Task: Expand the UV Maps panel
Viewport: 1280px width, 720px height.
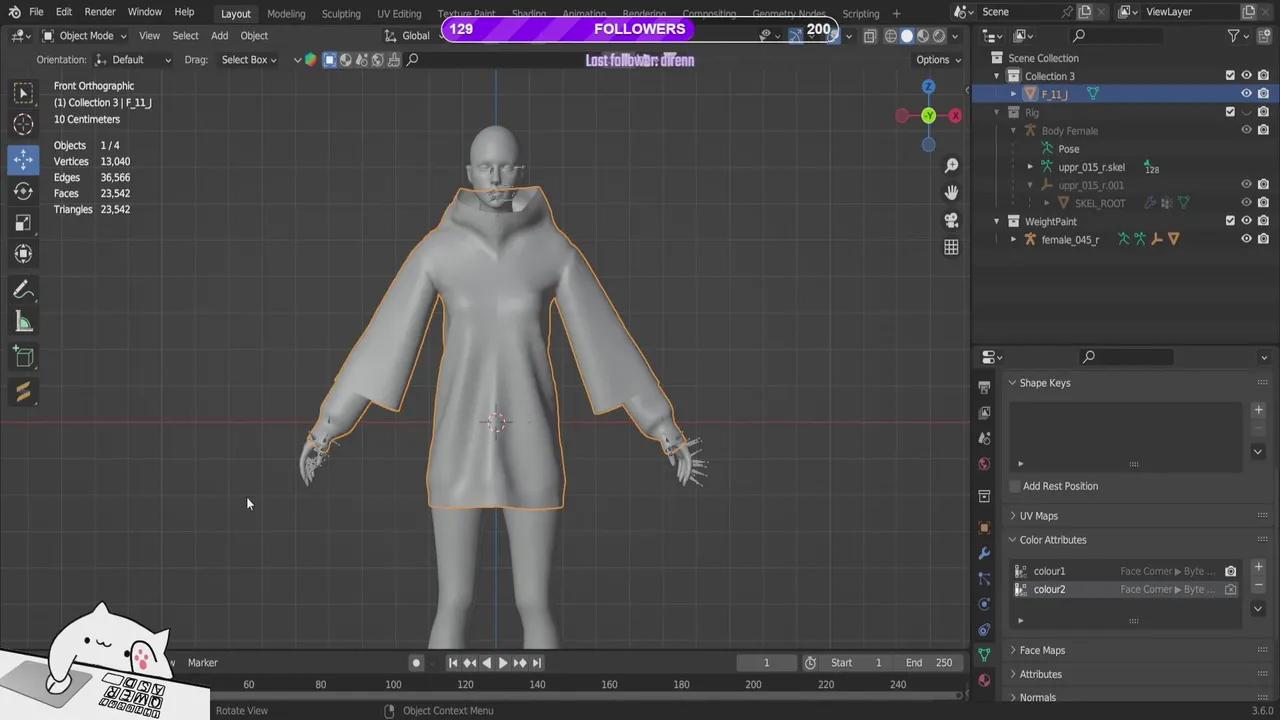Action: (x=1038, y=516)
